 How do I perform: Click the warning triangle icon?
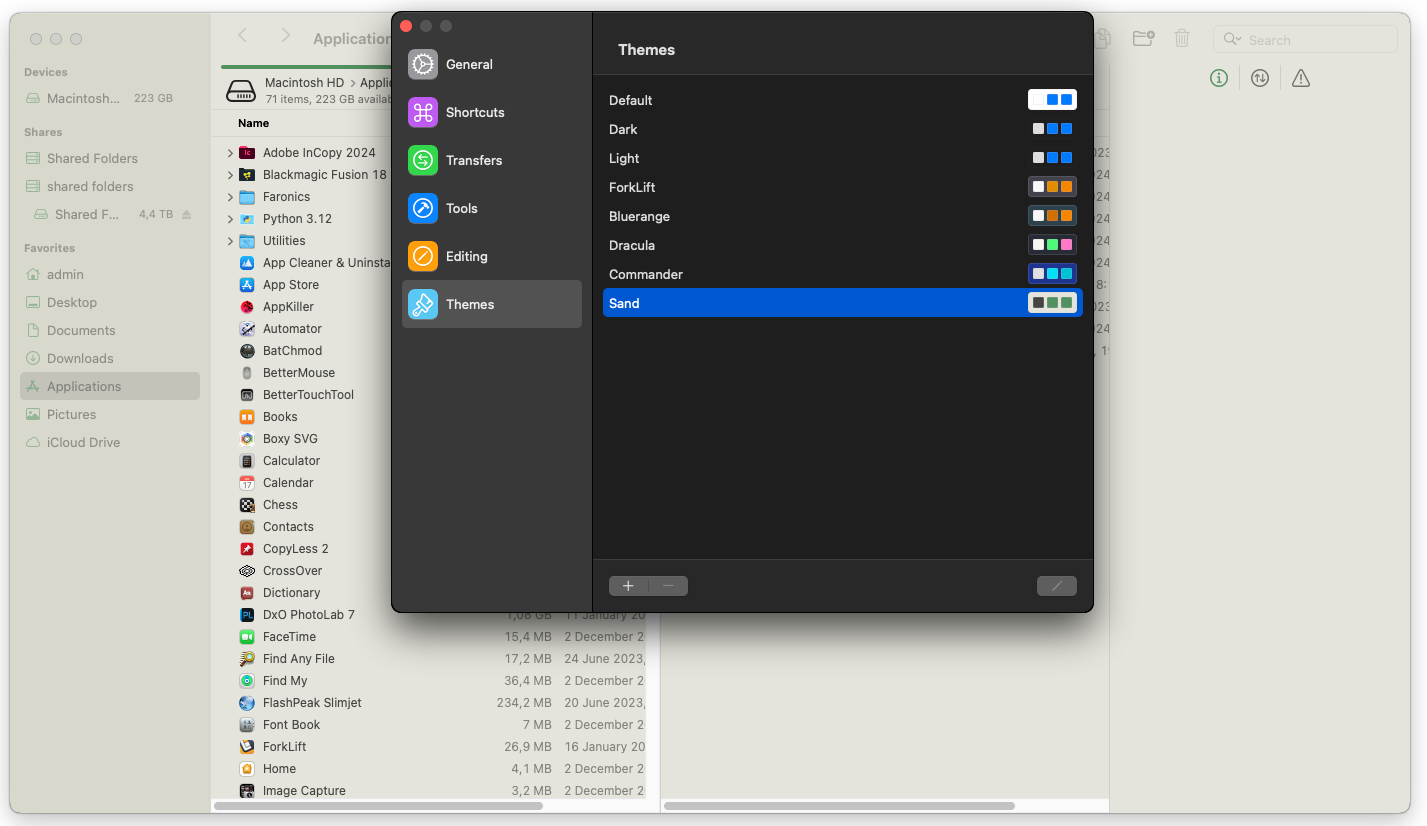(1300, 78)
